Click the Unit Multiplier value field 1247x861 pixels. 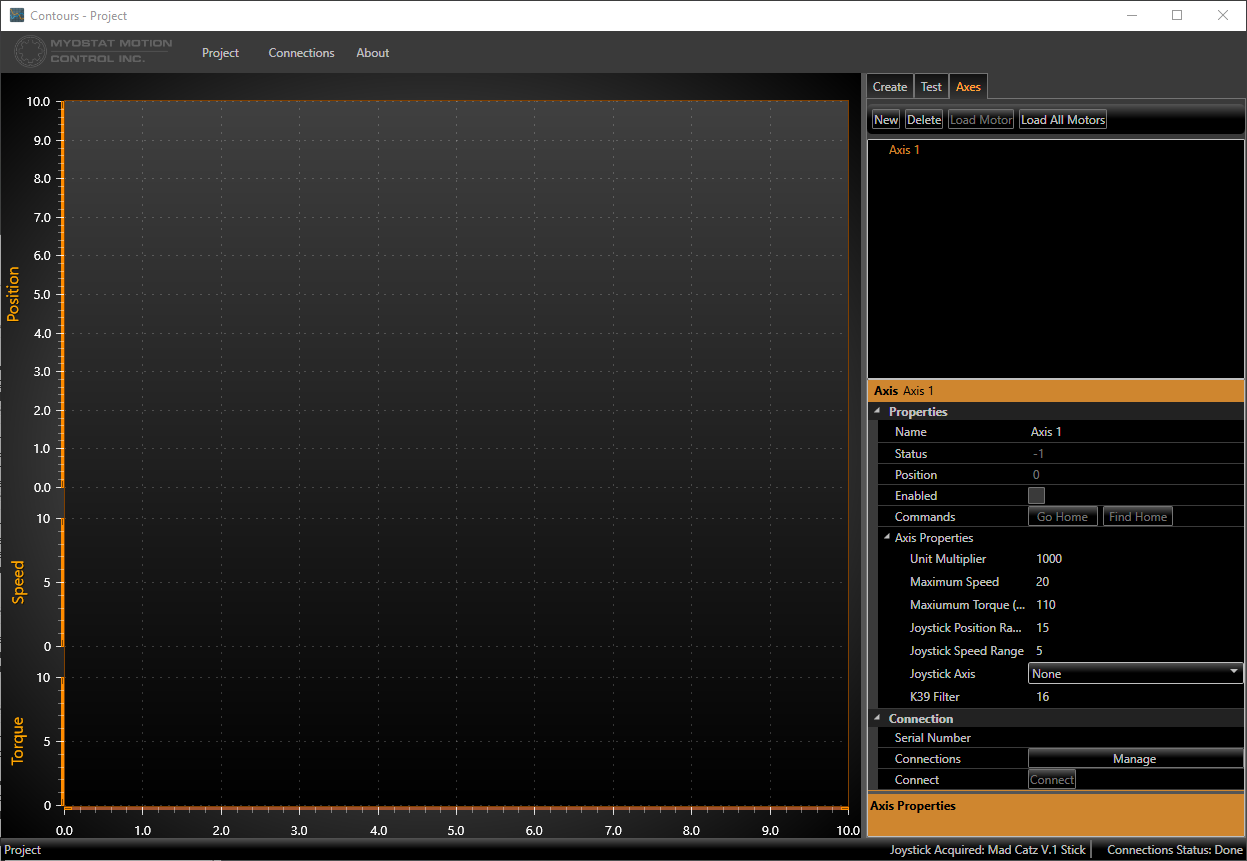coord(1135,559)
